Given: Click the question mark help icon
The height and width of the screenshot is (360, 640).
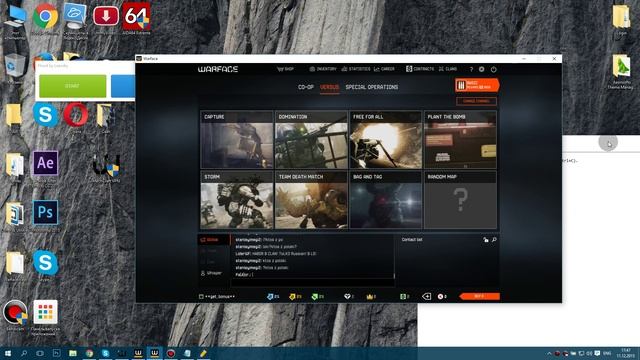Looking at the screenshot, I should point(471,69).
